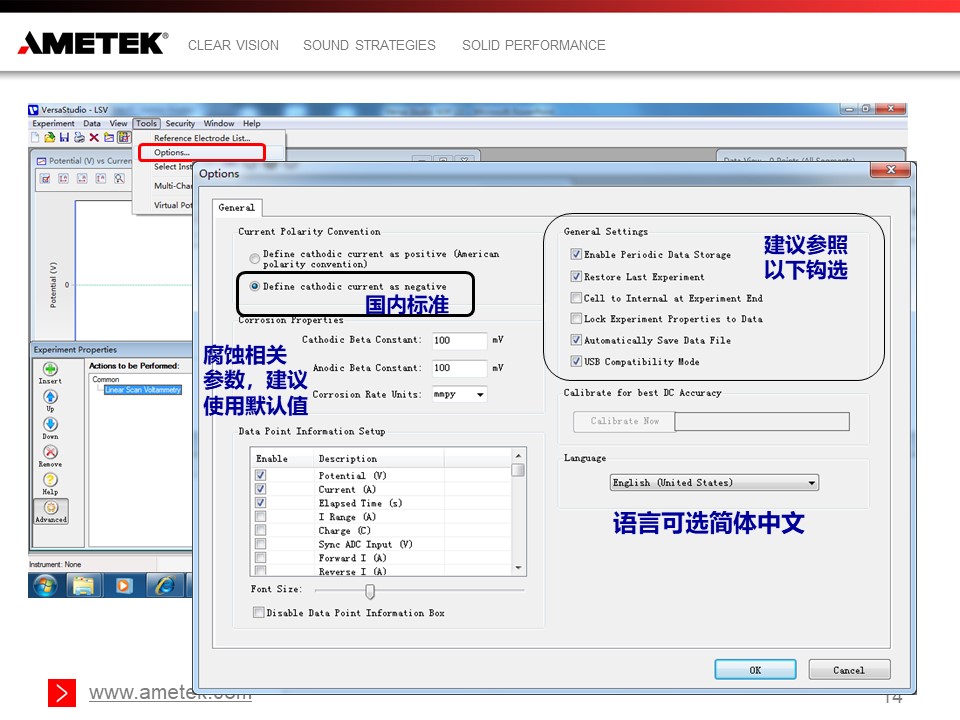The width and height of the screenshot is (960, 720).
Task: Click the data point list scroll up arrow
Action: click(x=518, y=456)
